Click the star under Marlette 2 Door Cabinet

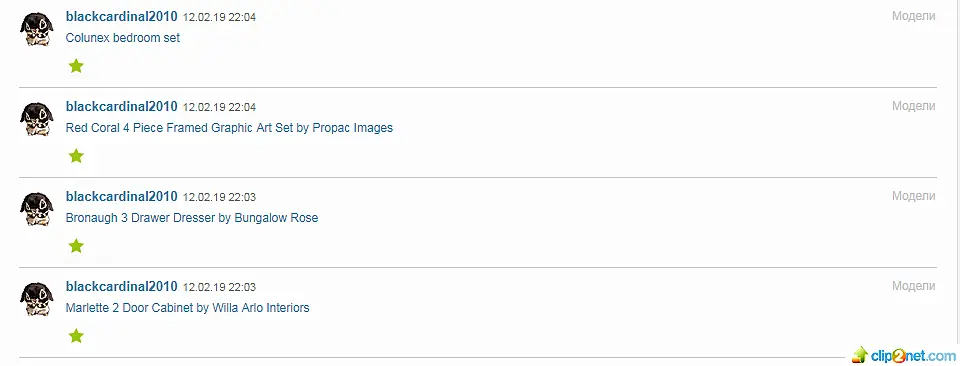point(76,336)
